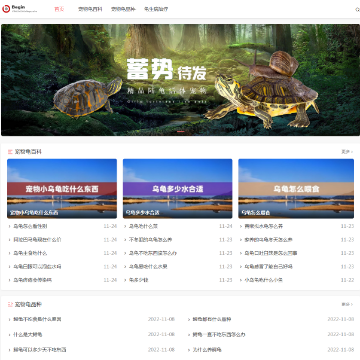Open the article 为什么养鳄龟
The image size is (360, 360).
pyautogui.click(x=207, y=350)
